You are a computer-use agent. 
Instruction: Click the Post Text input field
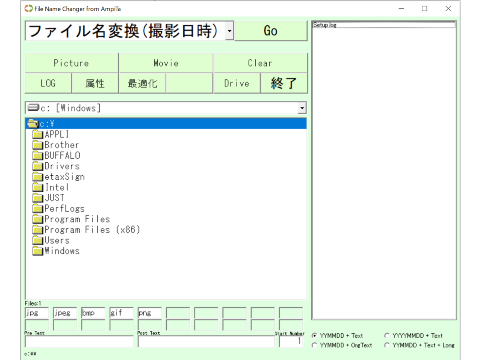point(206,341)
